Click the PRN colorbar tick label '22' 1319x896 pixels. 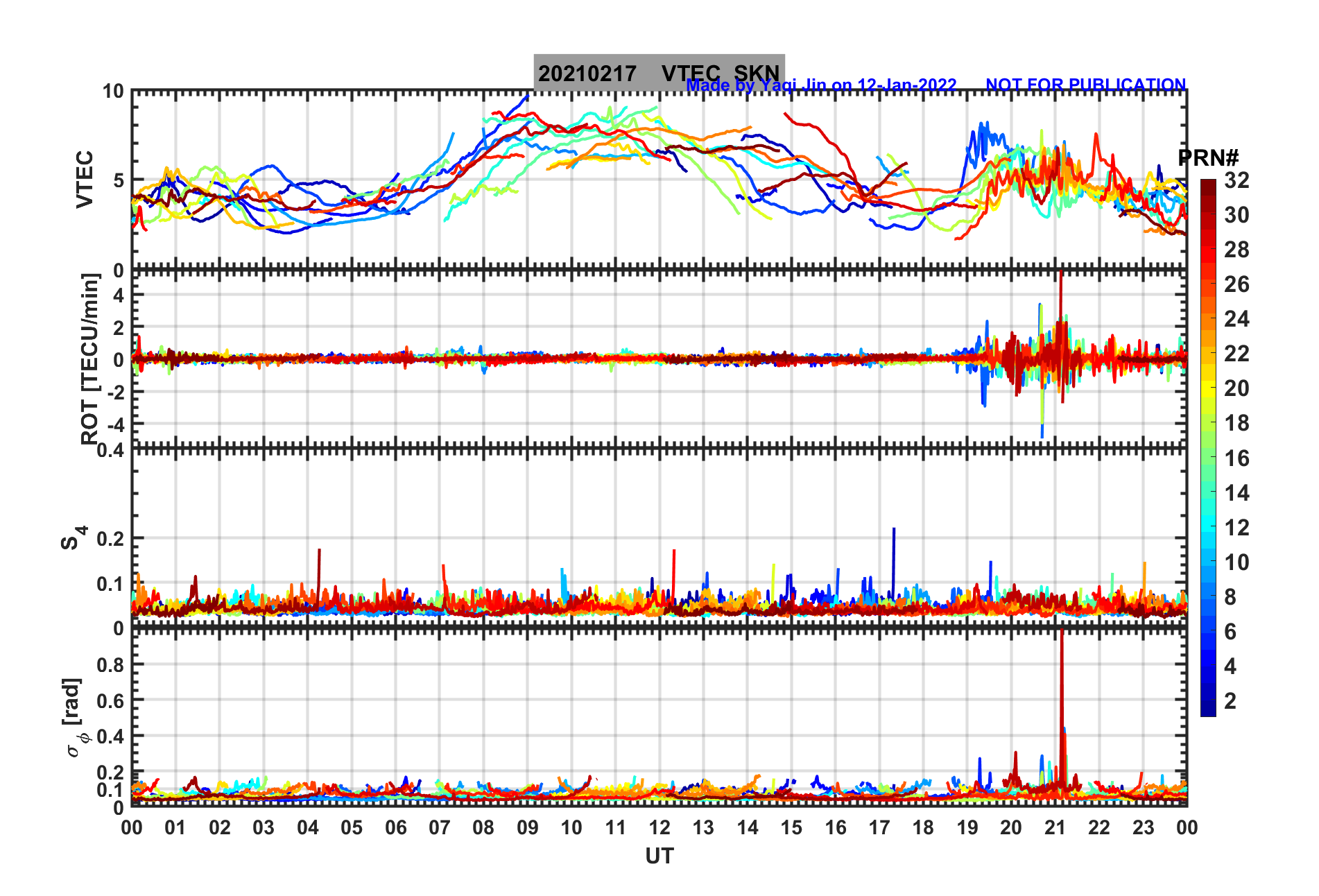(1236, 354)
